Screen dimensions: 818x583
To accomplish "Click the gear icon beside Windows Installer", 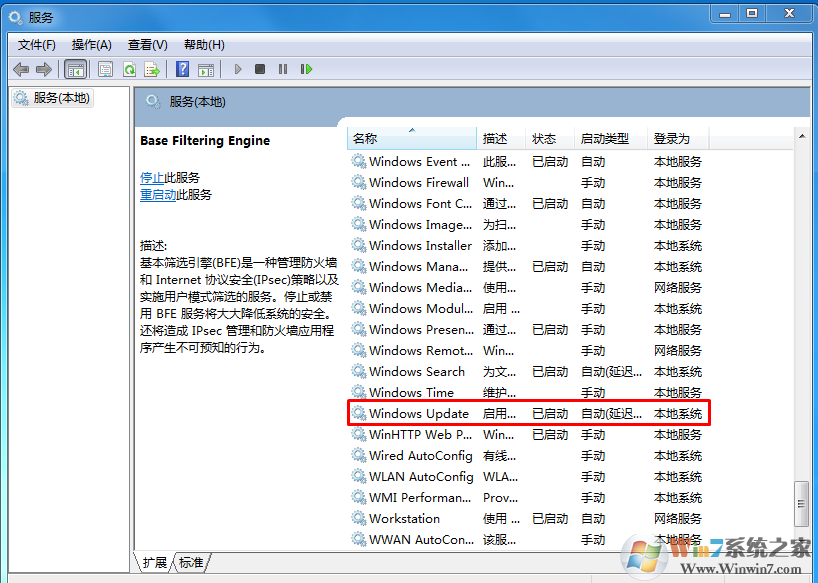I will coord(358,245).
